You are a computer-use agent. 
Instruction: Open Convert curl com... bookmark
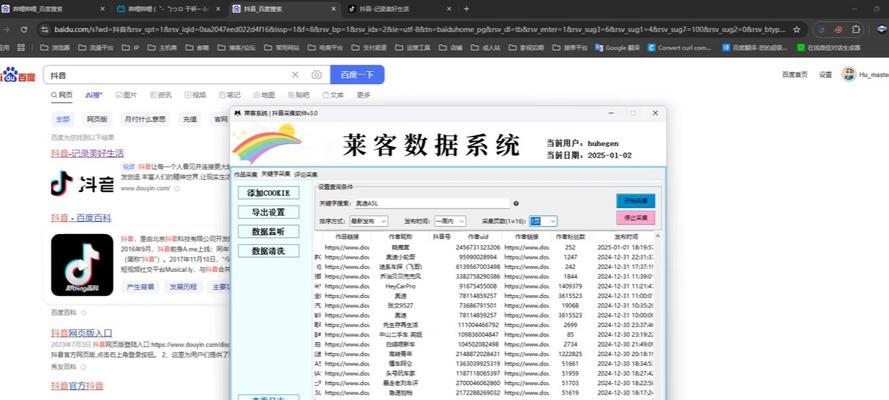pyautogui.click(x=680, y=48)
